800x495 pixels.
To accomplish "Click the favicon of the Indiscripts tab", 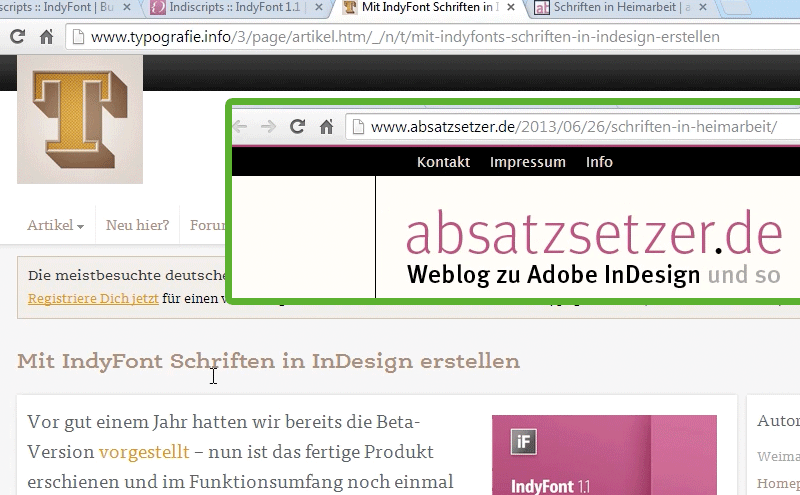I will pos(158,7).
